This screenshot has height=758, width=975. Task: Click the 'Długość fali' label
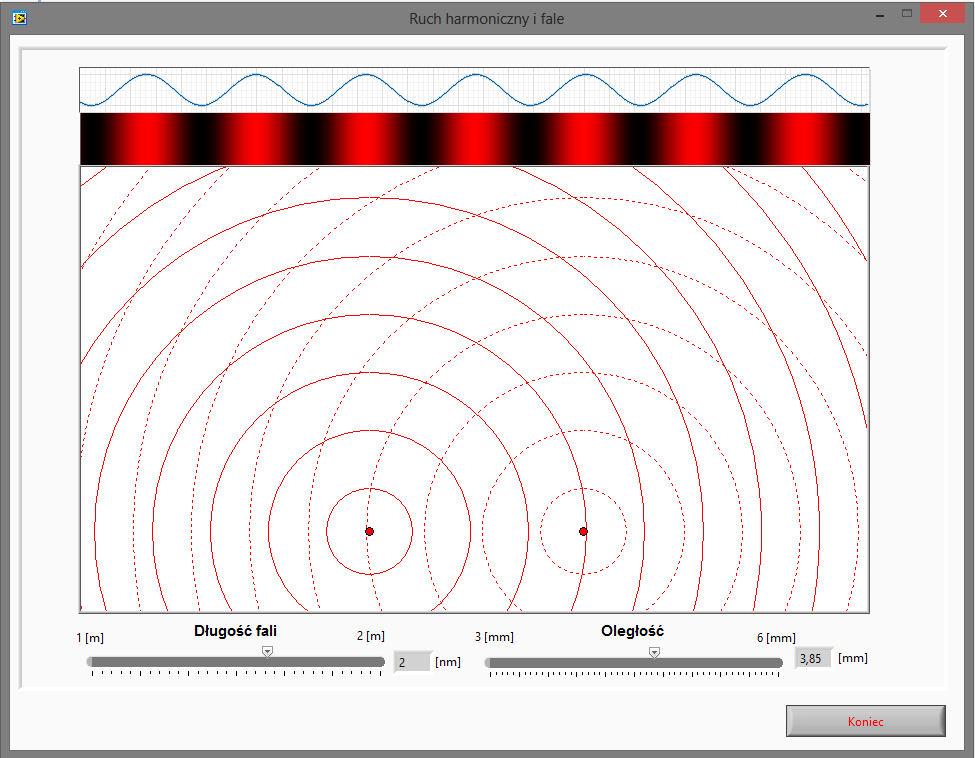click(236, 631)
